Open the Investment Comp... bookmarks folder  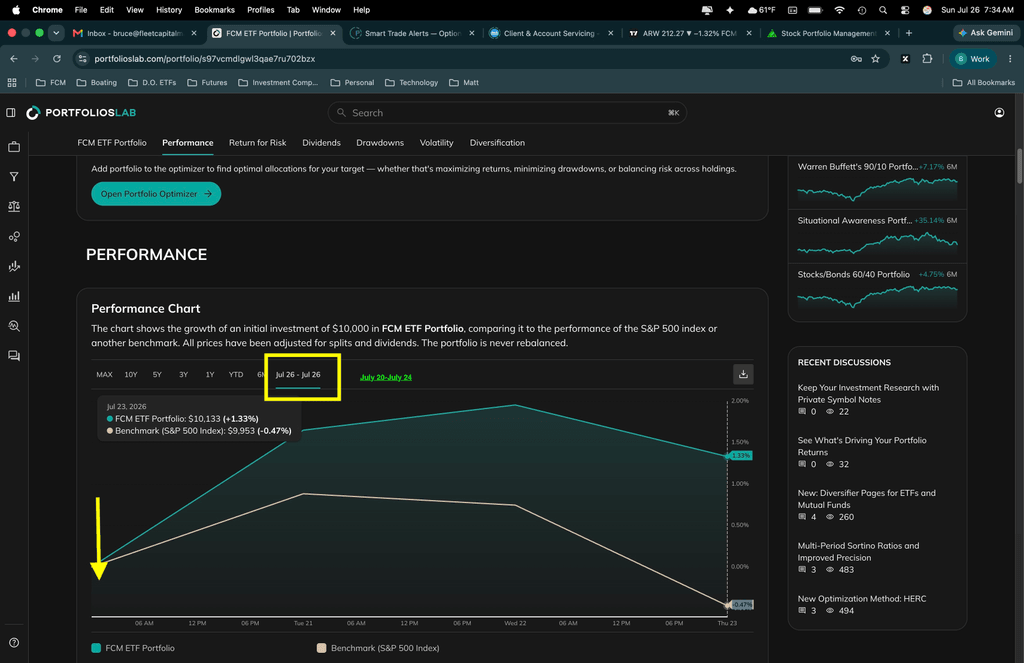point(278,83)
